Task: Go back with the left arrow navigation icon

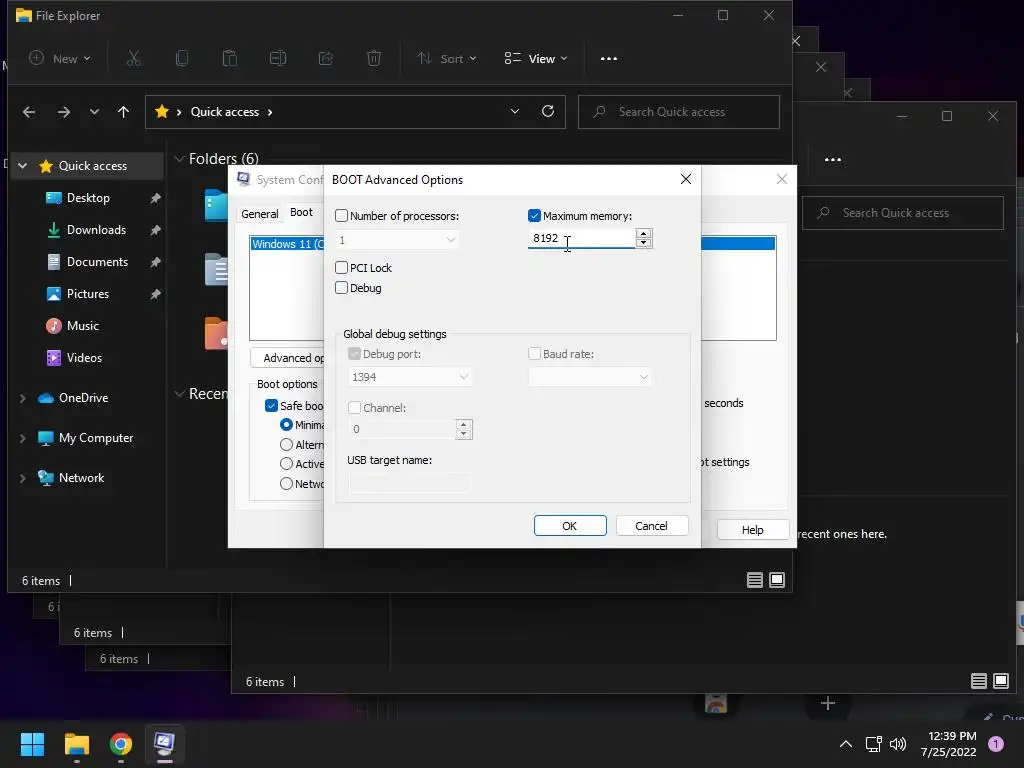Action: click(x=29, y=112)
